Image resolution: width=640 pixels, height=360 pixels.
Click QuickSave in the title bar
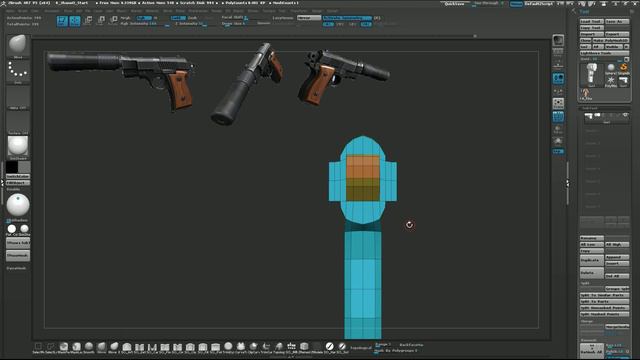click(x=454, y=4)
